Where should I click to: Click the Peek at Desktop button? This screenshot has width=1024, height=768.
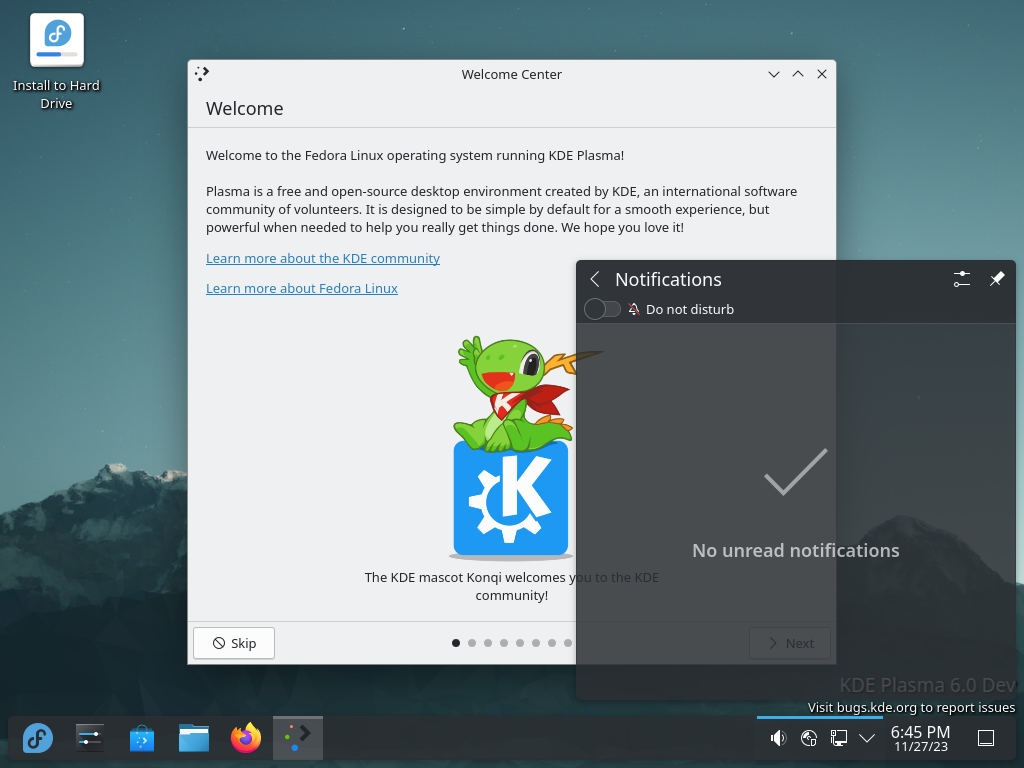click(985, 738)
